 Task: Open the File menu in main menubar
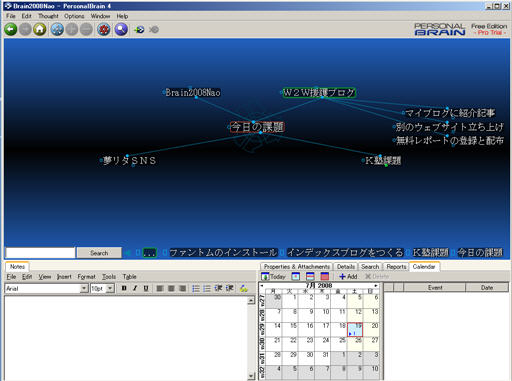[11, 16]
